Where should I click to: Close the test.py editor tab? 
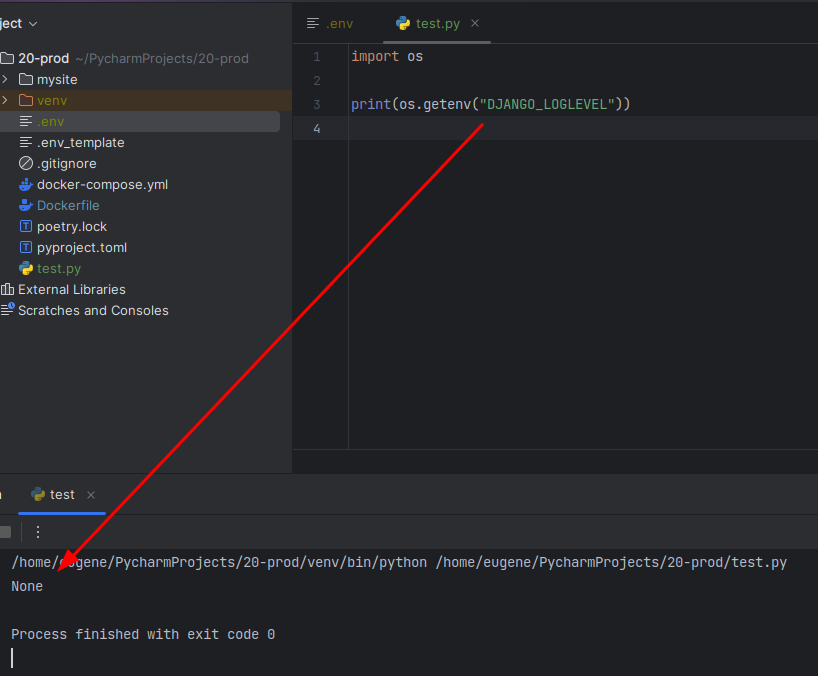coord(475,23)
